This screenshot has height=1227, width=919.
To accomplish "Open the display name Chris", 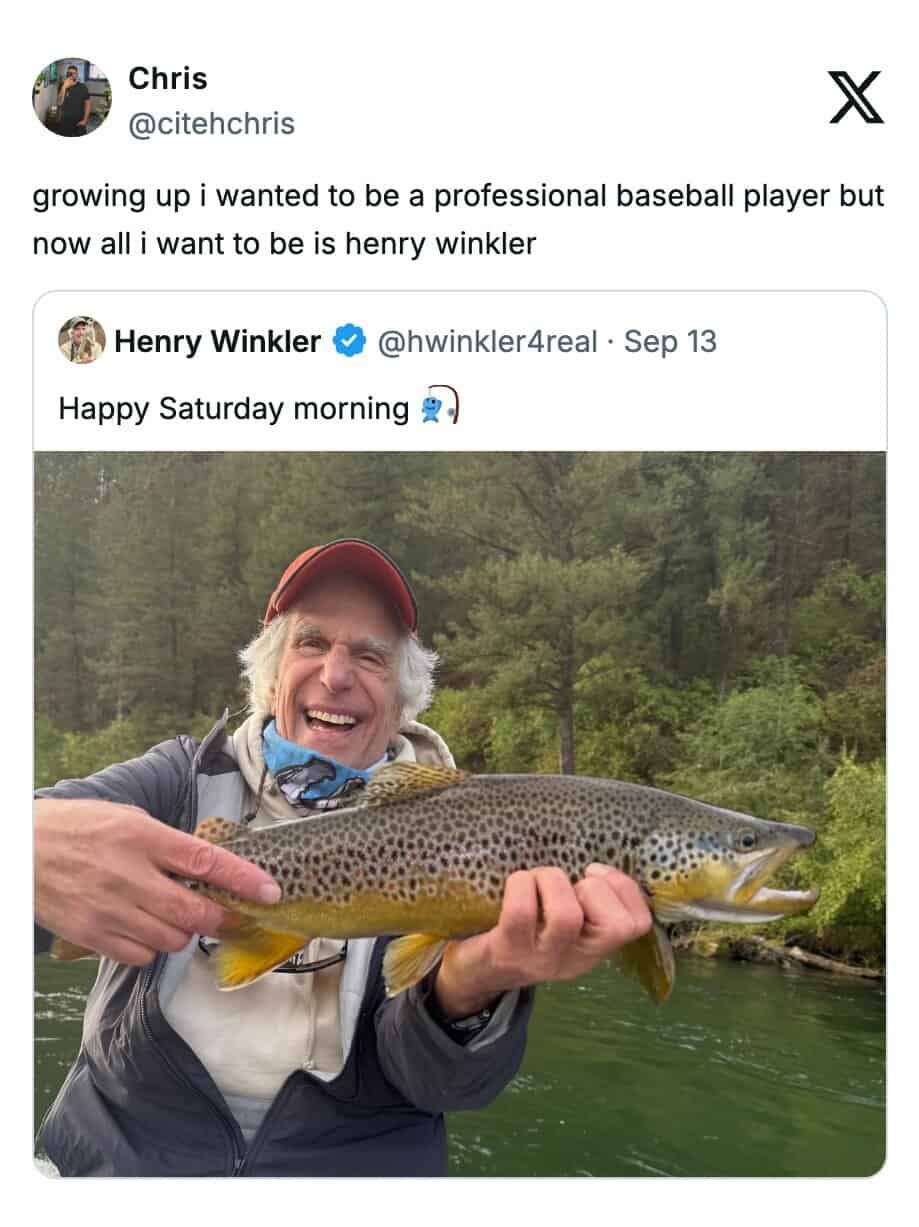I will tap(168, 79).
